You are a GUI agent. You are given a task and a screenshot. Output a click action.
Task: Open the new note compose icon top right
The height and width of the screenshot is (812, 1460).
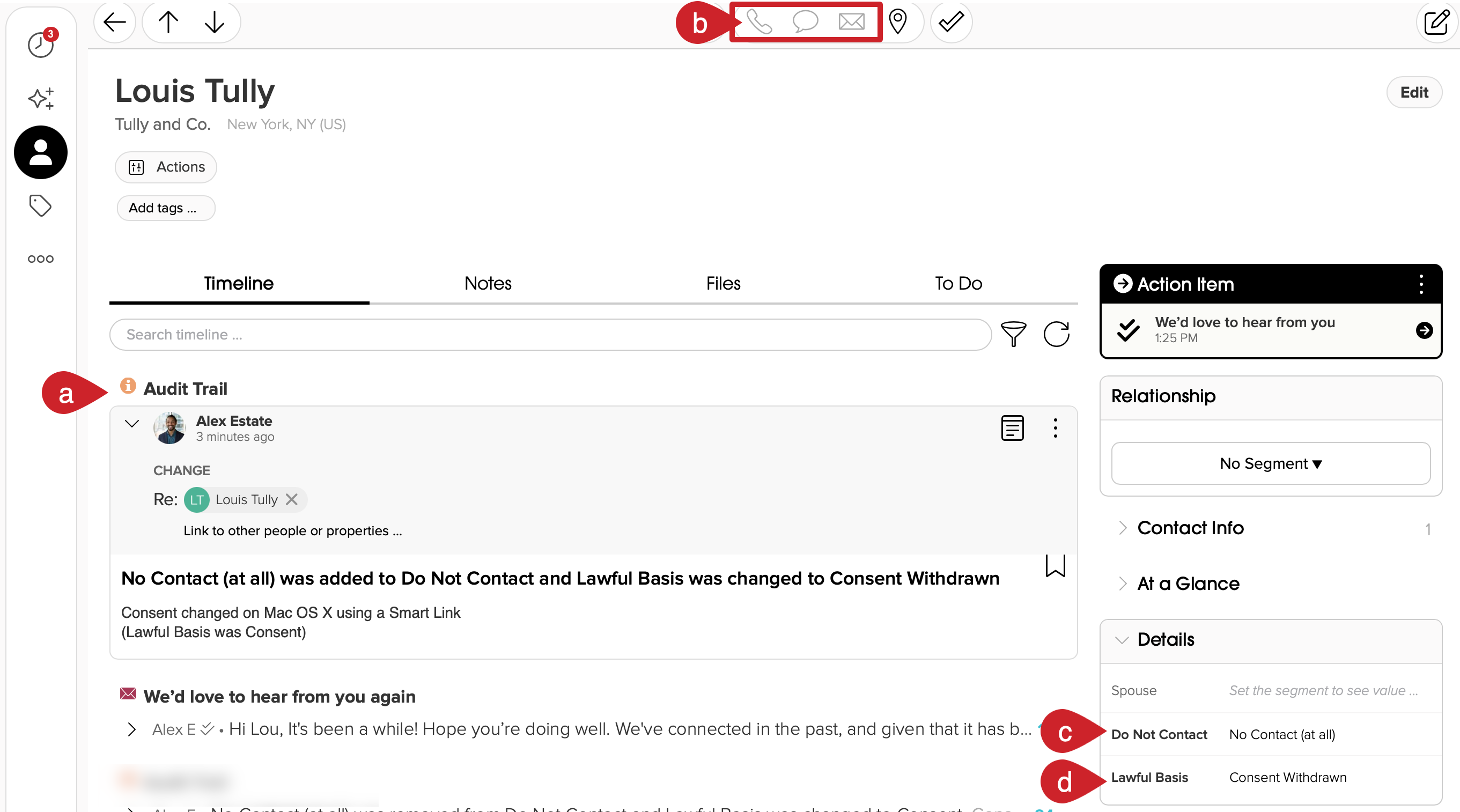click(1437, 22)
